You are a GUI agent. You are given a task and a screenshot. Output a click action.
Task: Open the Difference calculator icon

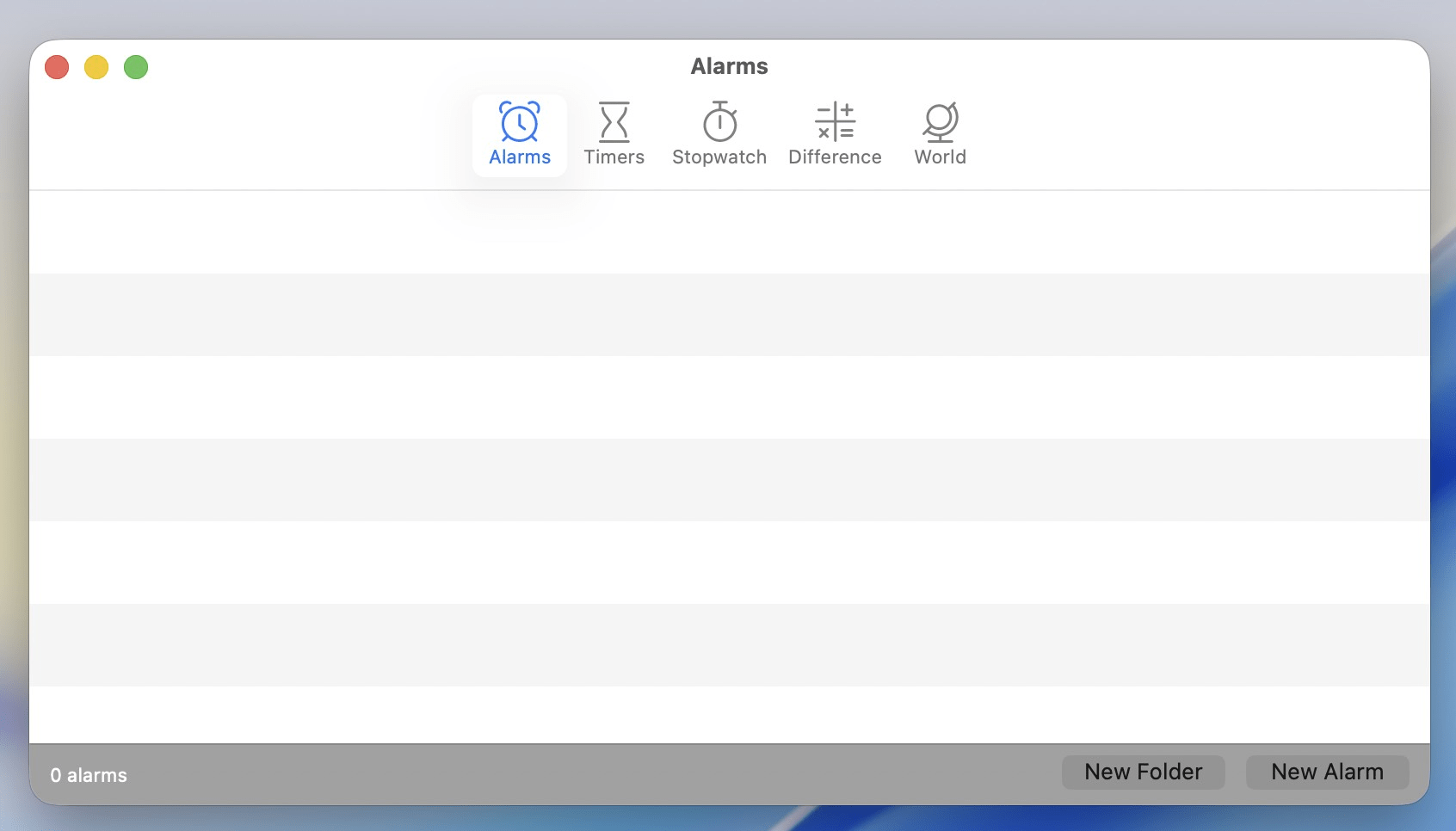835,121
